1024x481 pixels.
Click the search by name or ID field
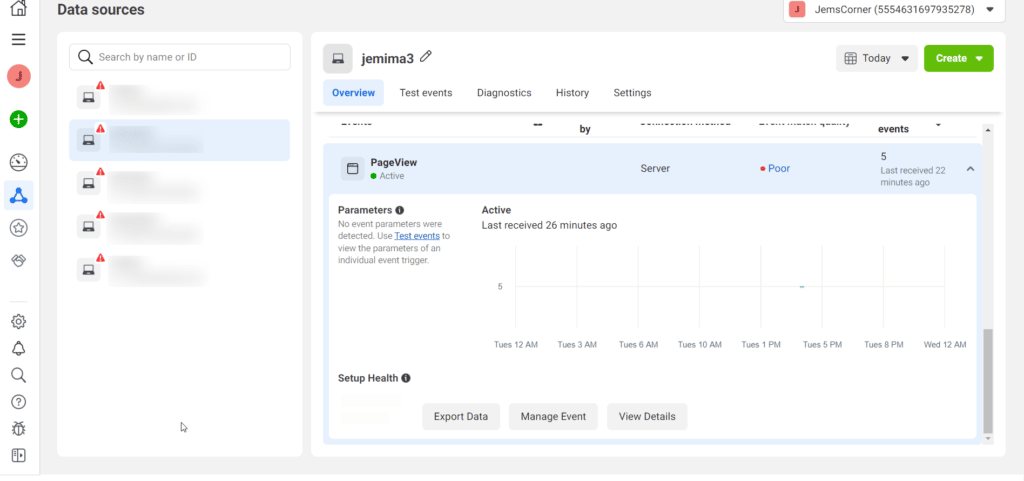(180, 57)
